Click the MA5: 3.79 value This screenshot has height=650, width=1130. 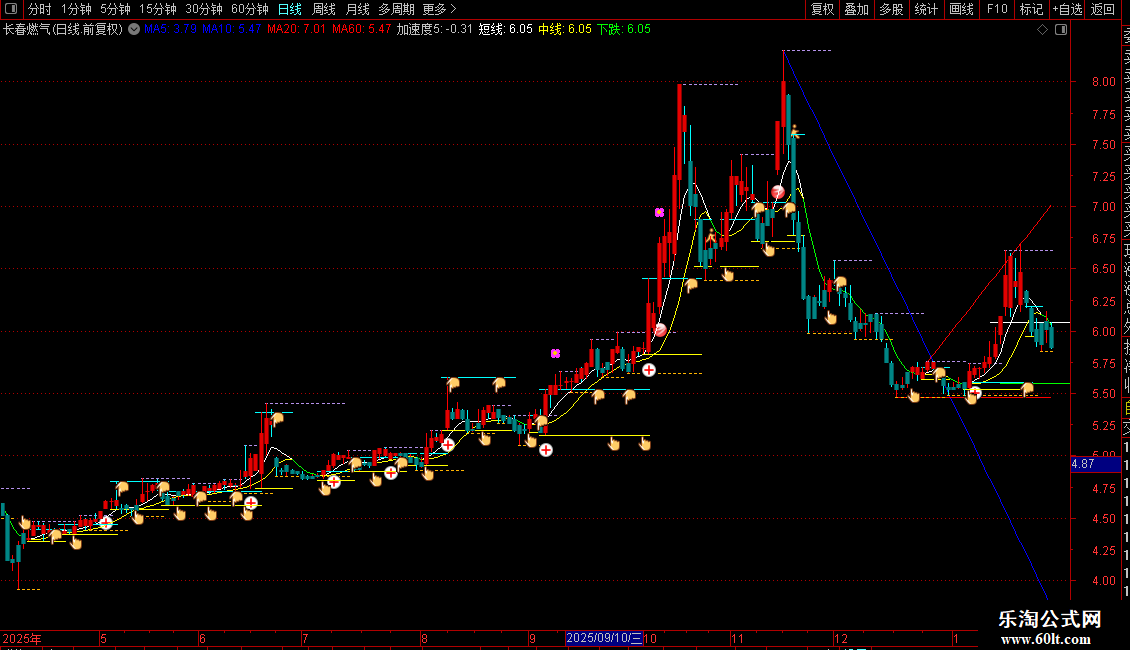click(170, 30)
